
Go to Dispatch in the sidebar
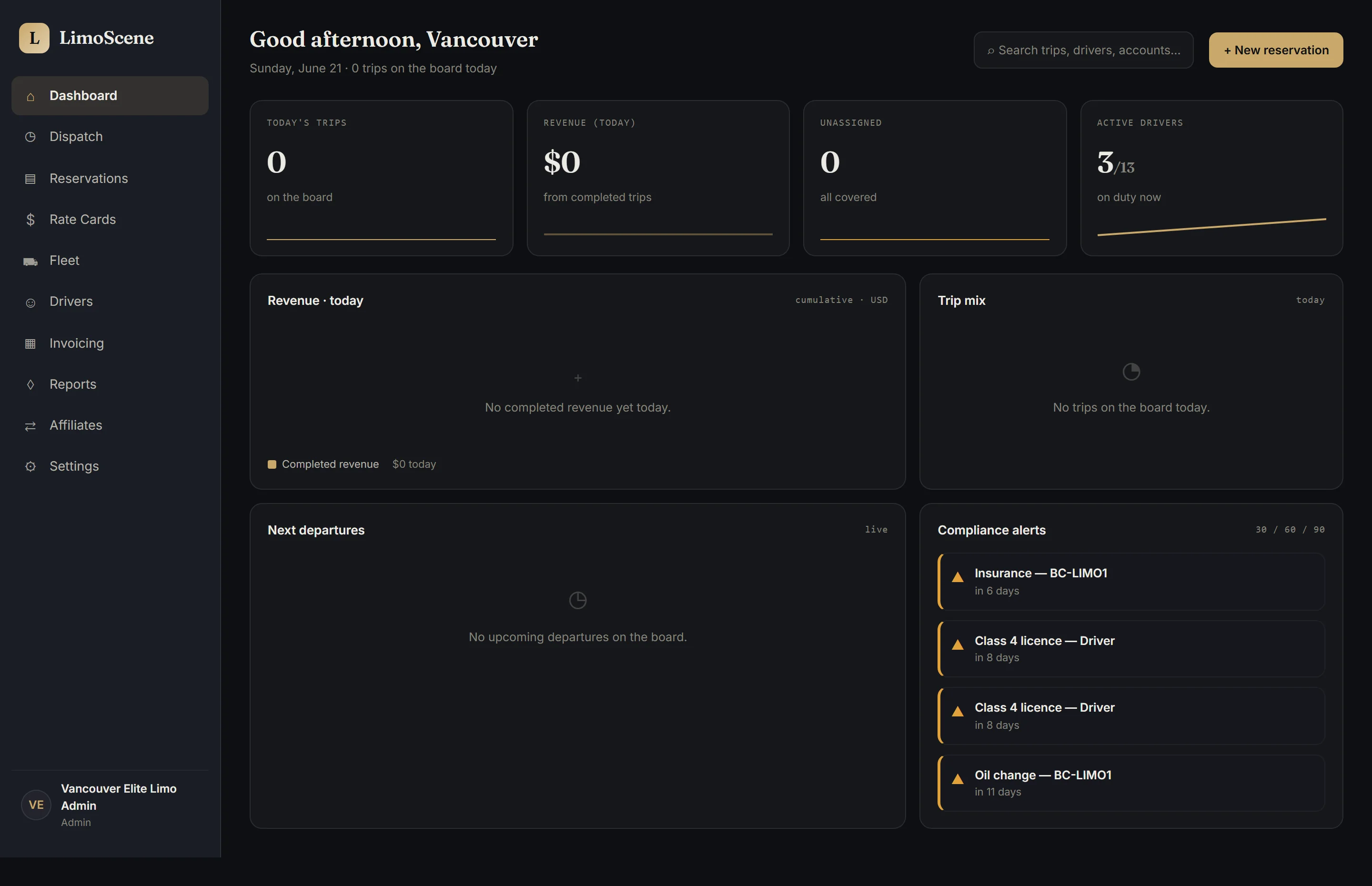[110, 137]
